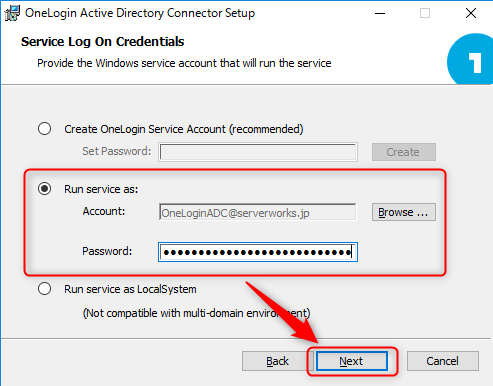This screenshot has height=386, width=493.
Task: Click the 'Service Log On Credentials' heading
Action: [x=102, y=42]
